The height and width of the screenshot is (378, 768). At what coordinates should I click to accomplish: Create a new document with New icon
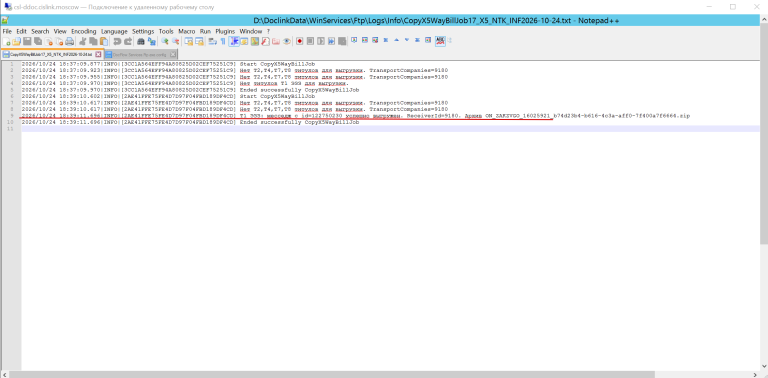point(6,41)
